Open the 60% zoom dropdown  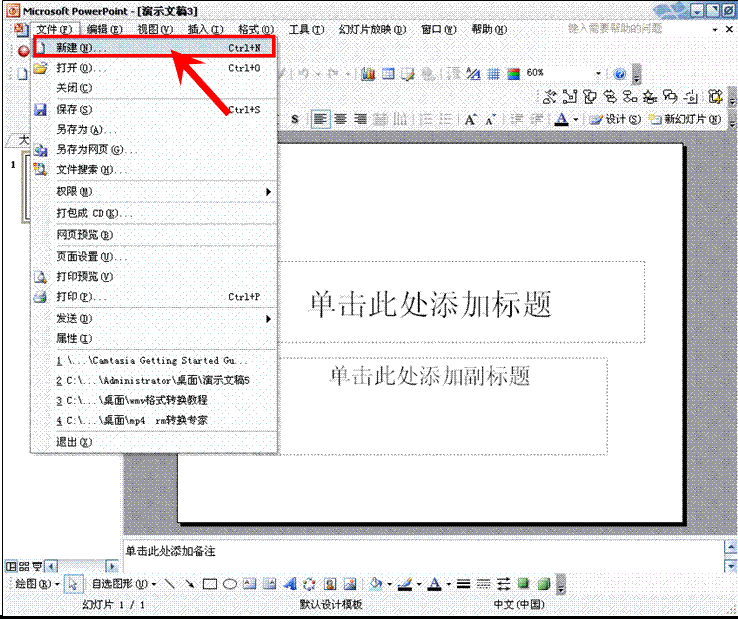598,73
